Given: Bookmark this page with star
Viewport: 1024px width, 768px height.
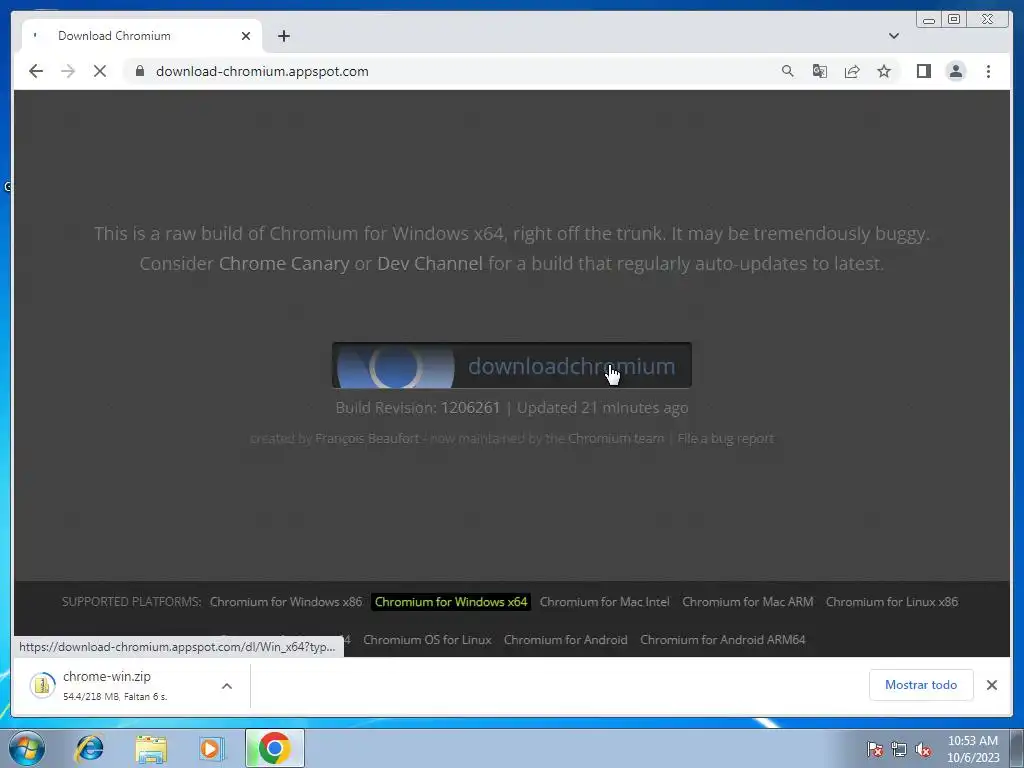Looking at the screenshot, I should click(x=884, y=71).
